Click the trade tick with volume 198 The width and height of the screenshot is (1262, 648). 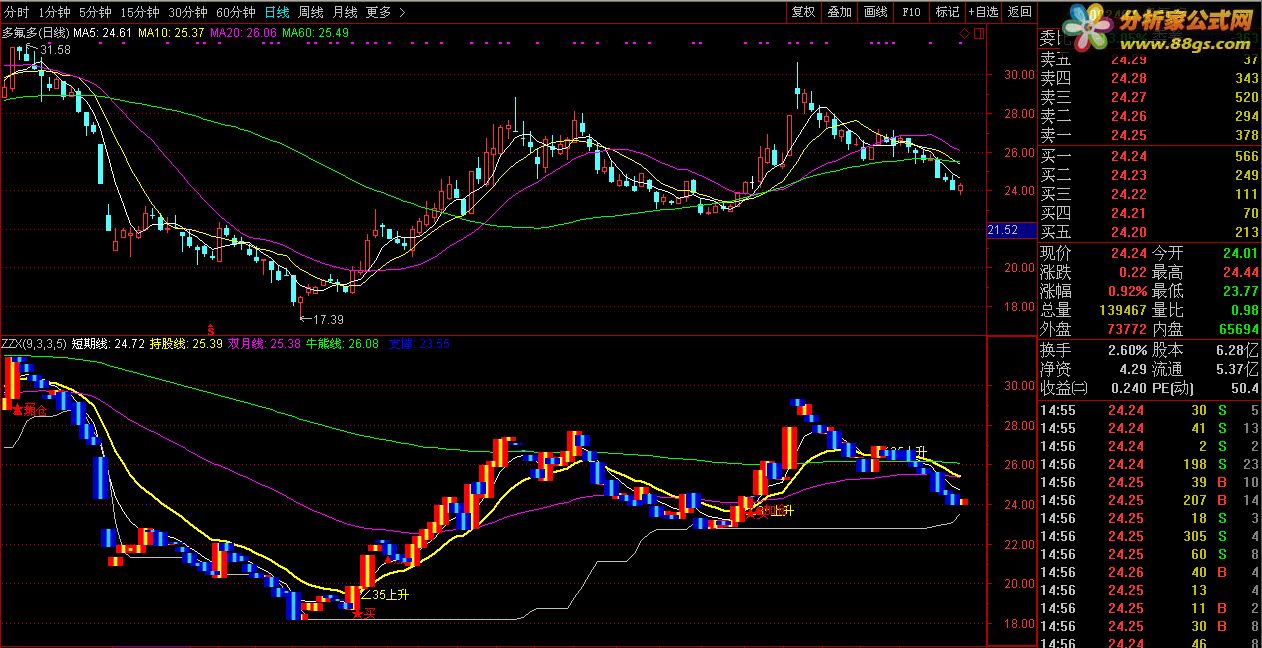[x=1150, y=464]
